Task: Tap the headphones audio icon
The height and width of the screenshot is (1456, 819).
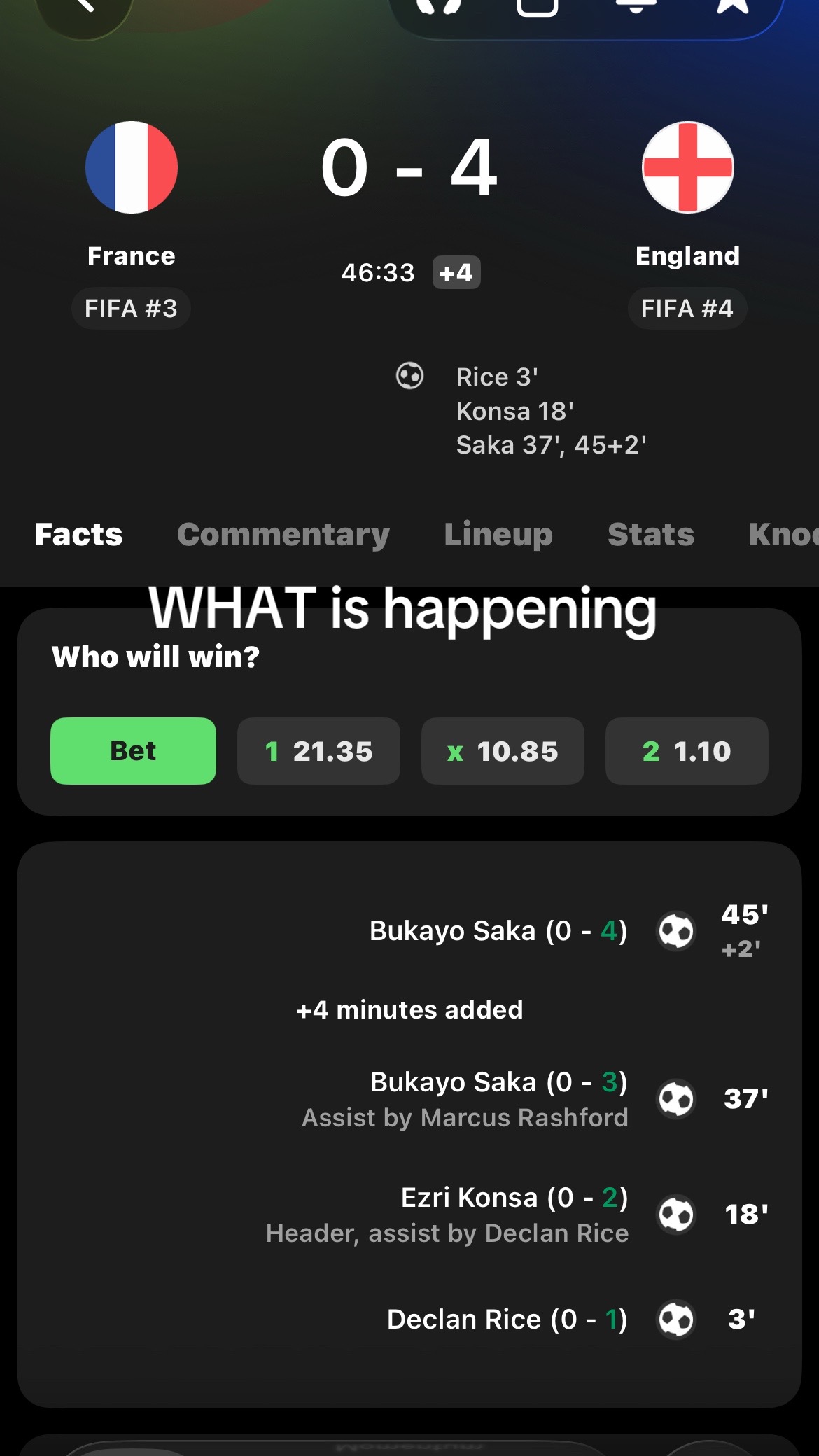Action: [439, 6]
